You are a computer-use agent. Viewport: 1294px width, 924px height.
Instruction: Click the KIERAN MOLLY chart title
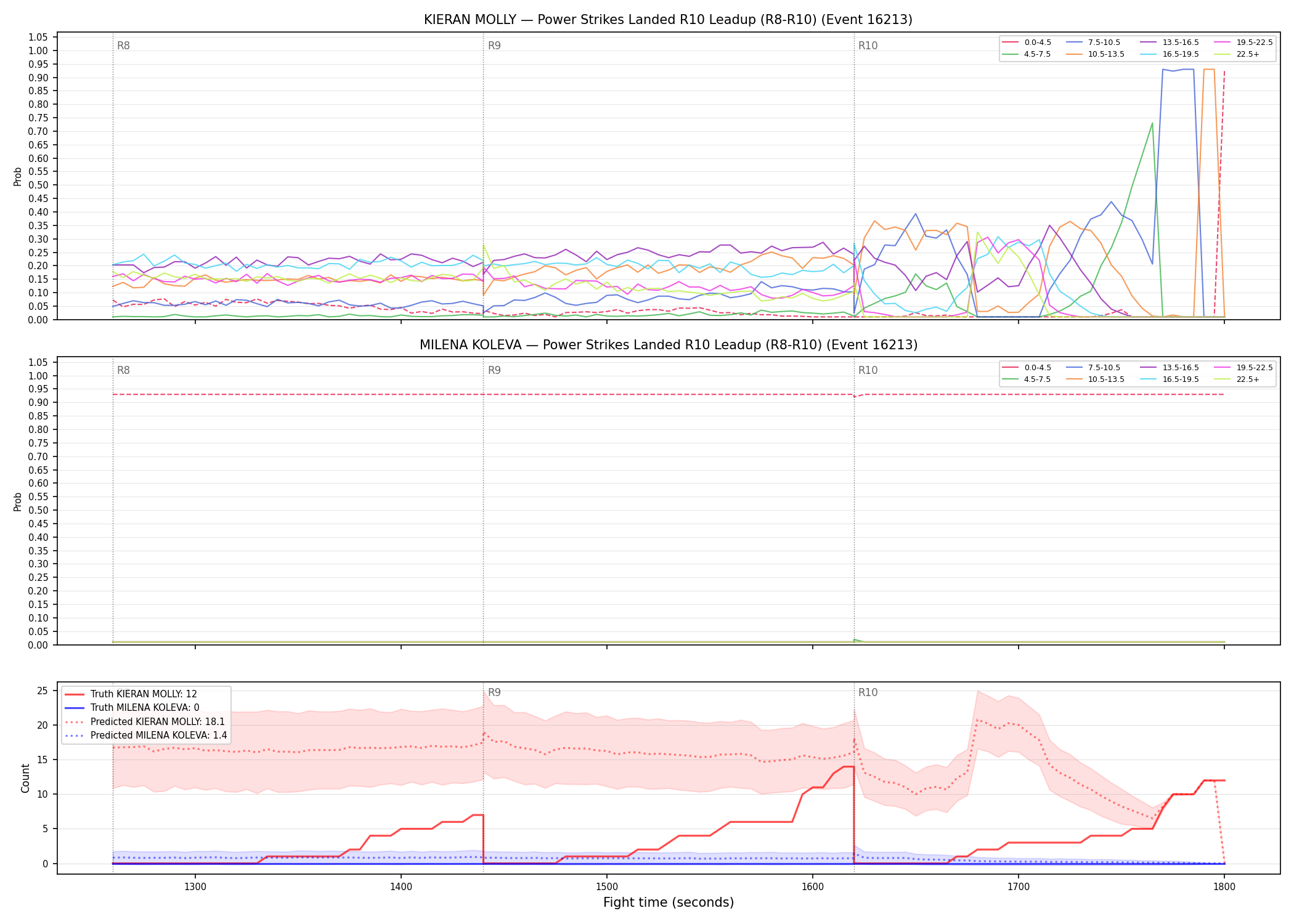tap(668, 20)
